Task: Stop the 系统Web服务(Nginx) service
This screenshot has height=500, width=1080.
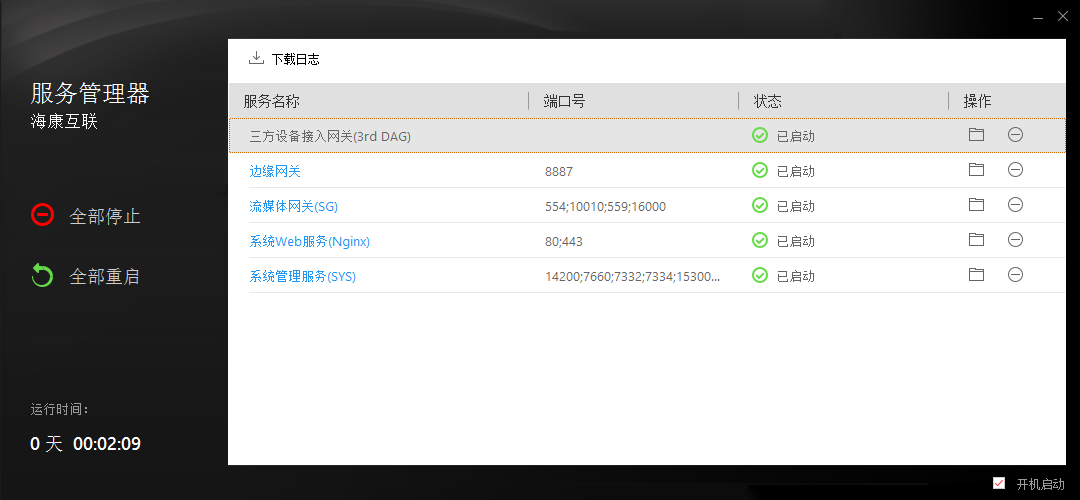Action: [1015, 240]
